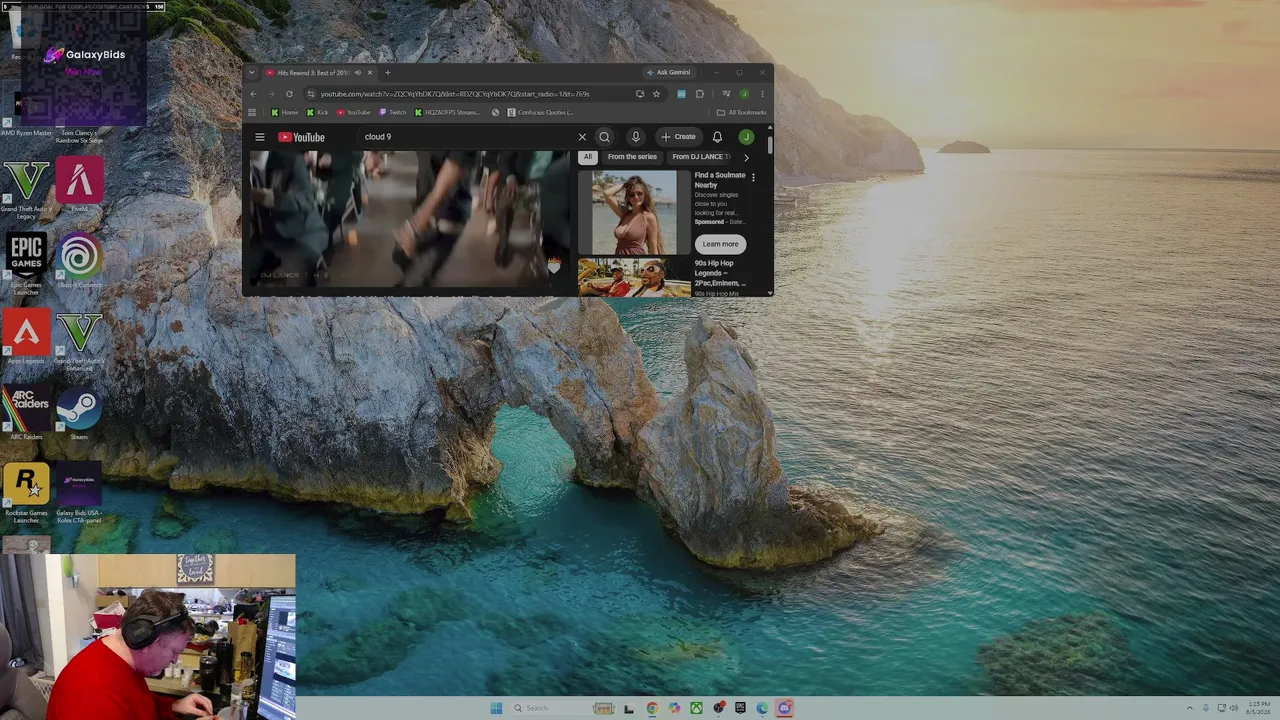Start voice search with the microphone icon
The image size is (1280, 720).
coord(635,137)
